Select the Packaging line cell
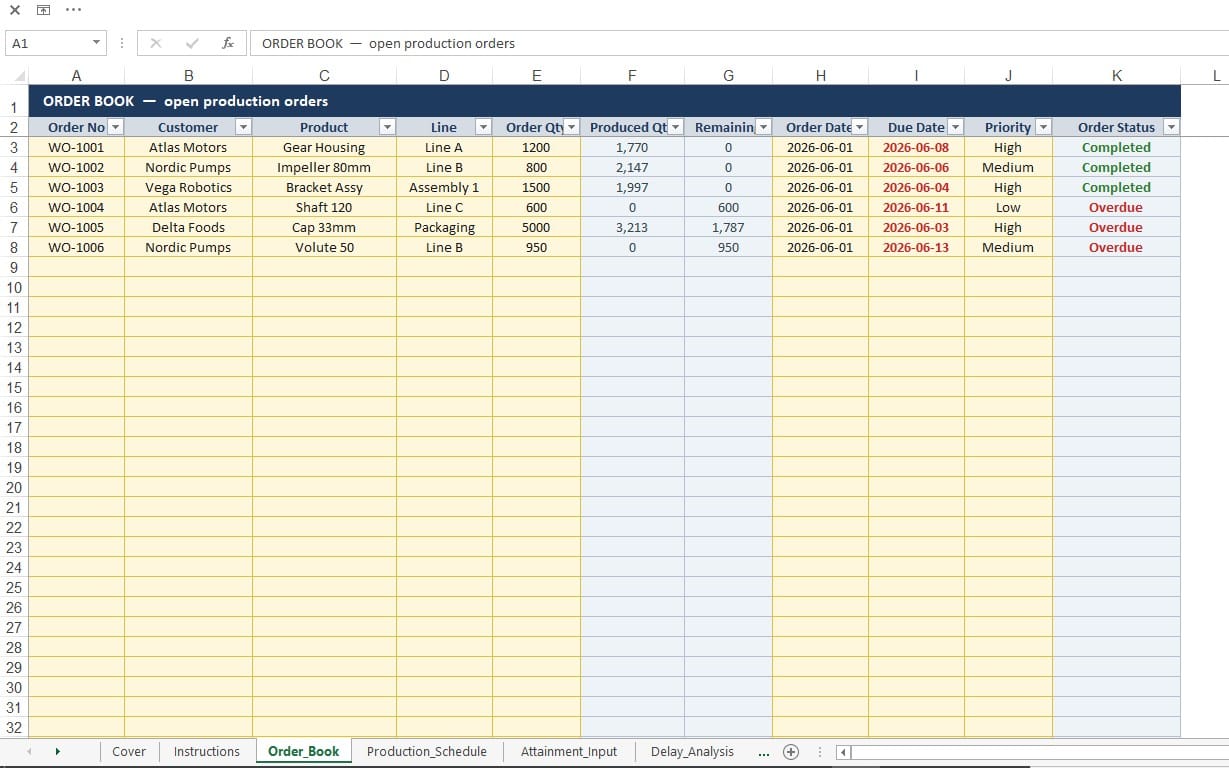The height and width of the screenshot is (768, 1229). pyautogui.click(x=445, y=227)
